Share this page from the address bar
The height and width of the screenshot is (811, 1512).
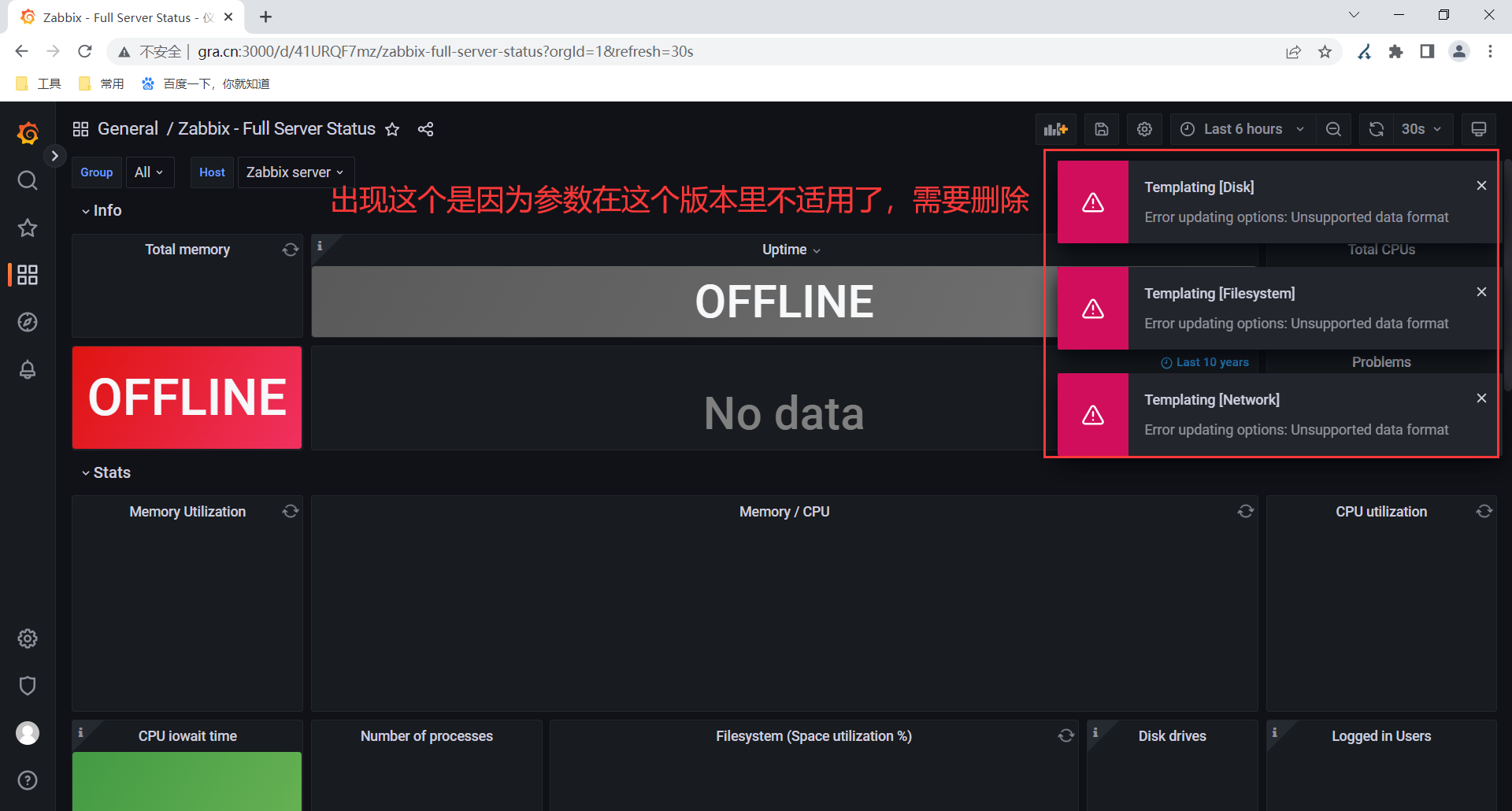(1294, 52)
